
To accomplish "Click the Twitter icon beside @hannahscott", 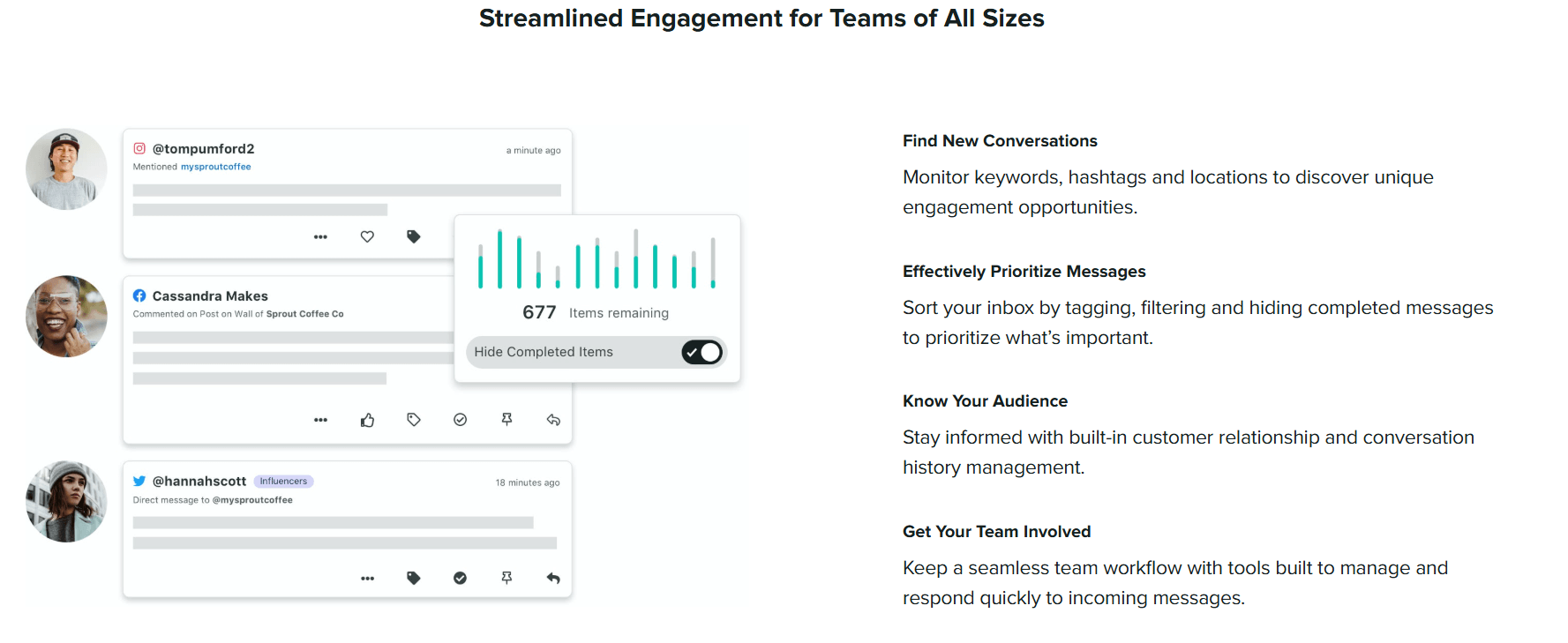I will point(139,481).
